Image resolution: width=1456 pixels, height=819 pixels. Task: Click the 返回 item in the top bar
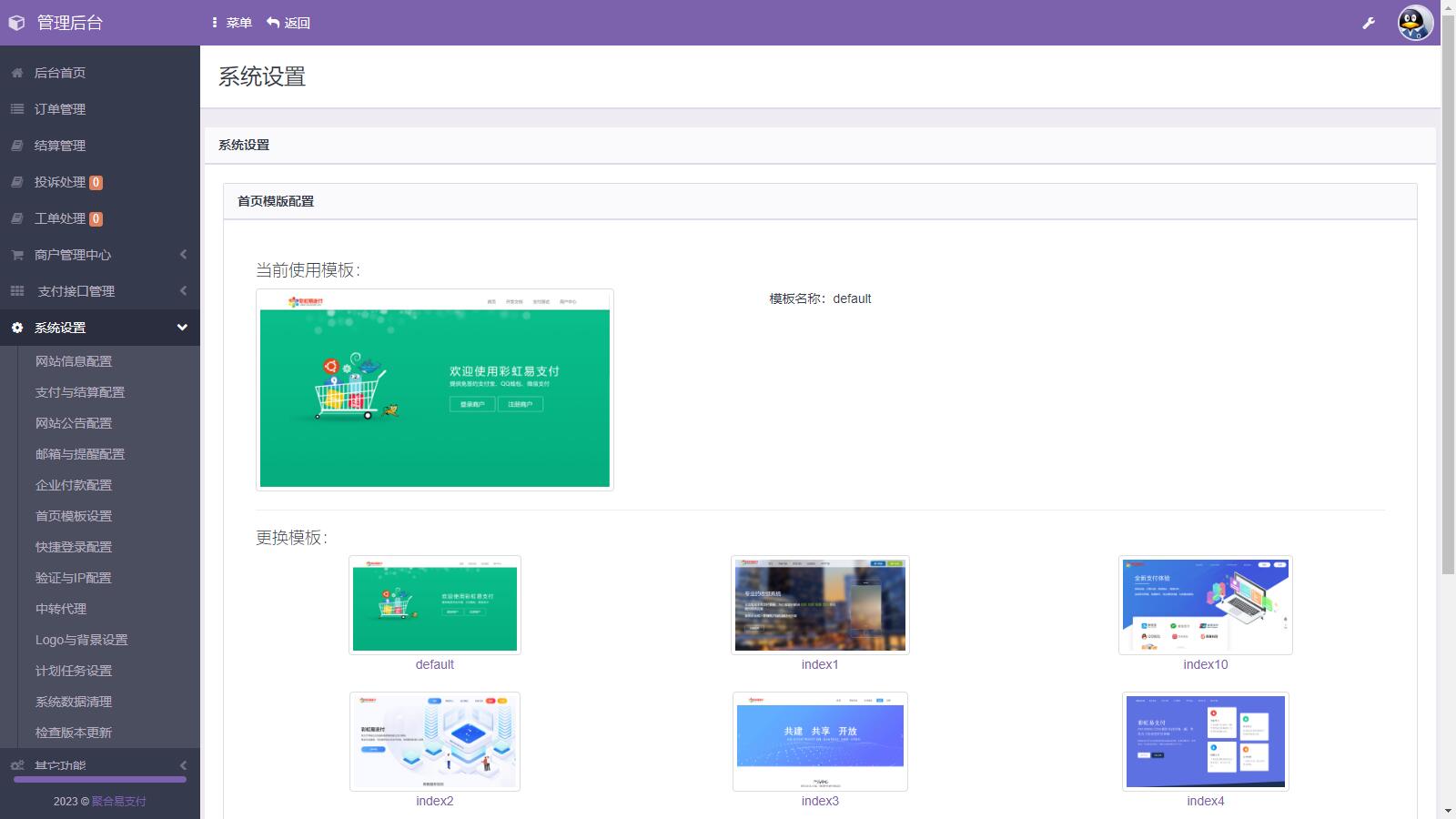tap(297, 22)
